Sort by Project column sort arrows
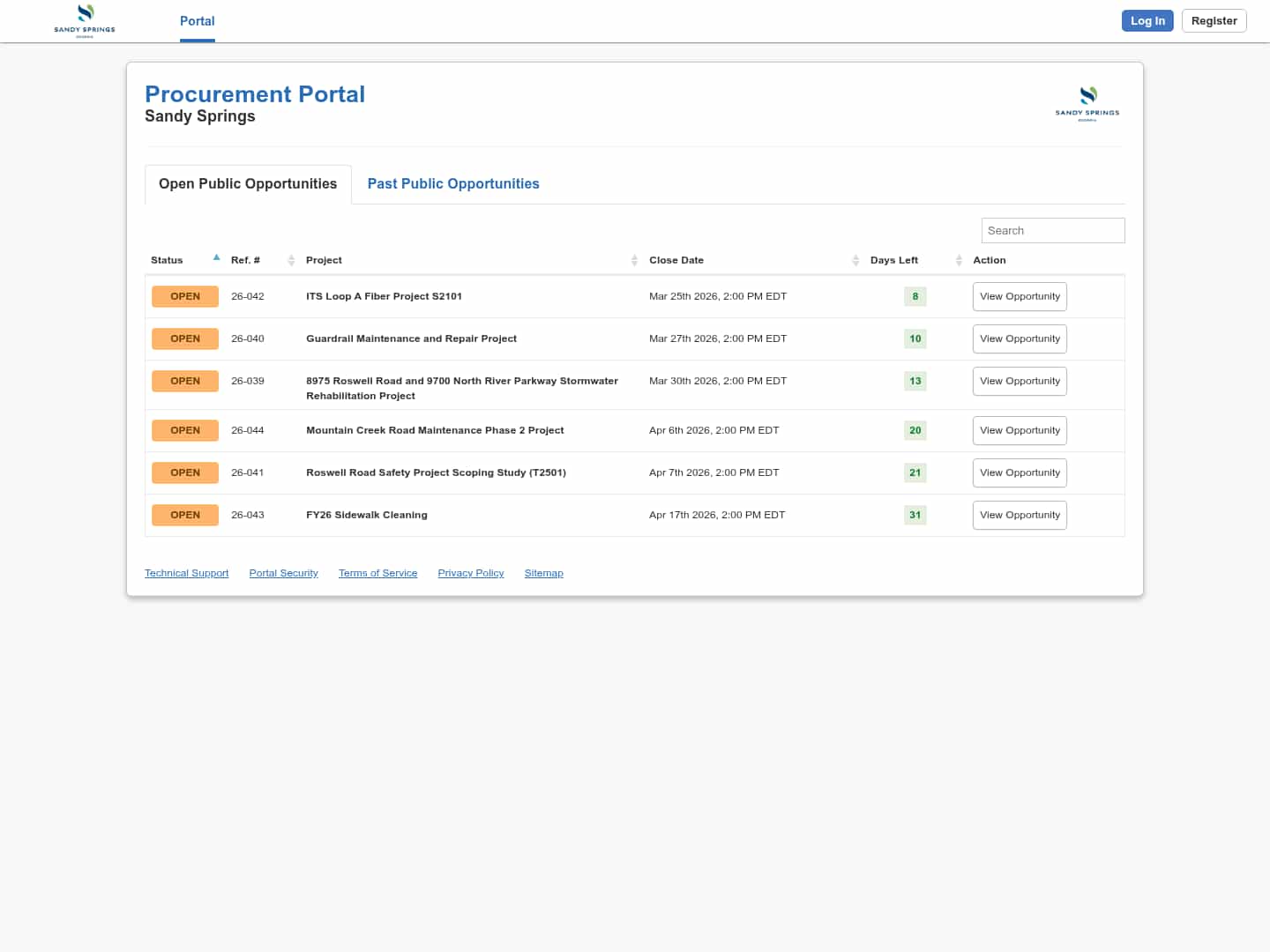 pyautogui.click(x=634, y=260)
